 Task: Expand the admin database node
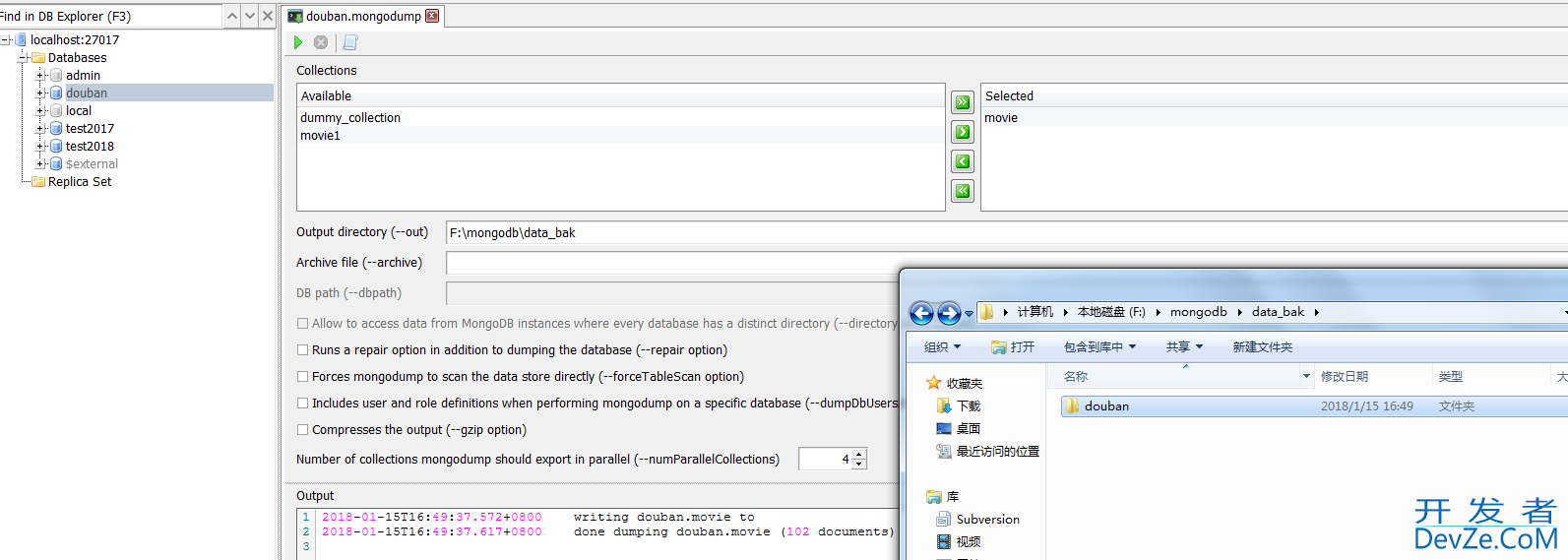41,75
